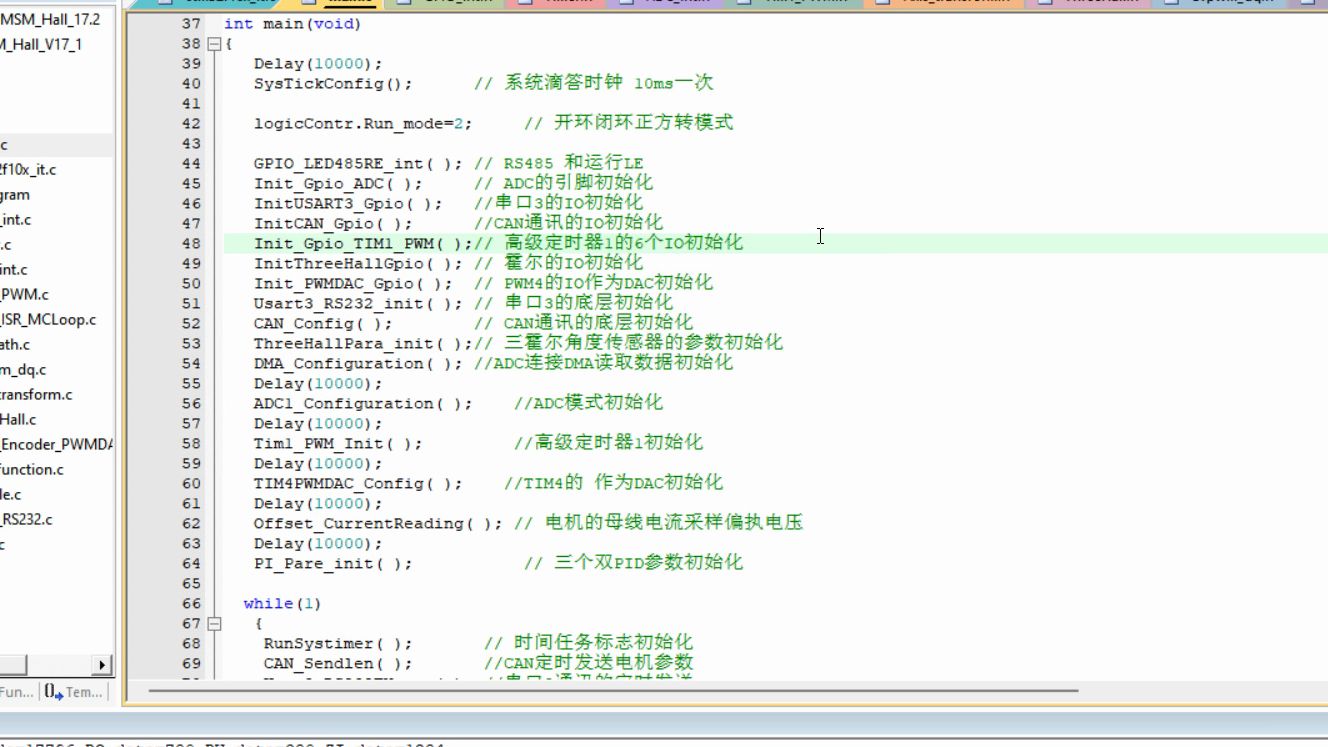Collapse the while loop fold at line 67
The image size is (1328, 747).
[213, 624]
